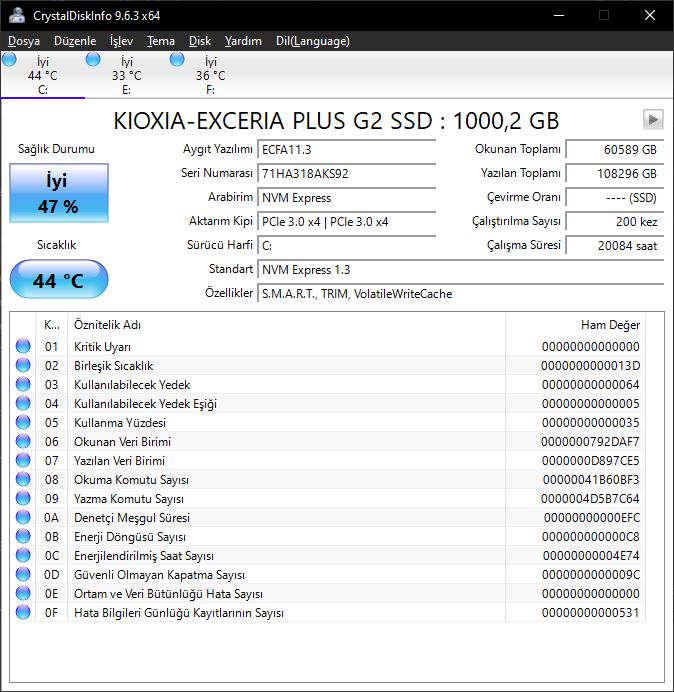674x692 pixels.
Task: Click the blue health orb above C: drive
Action: tap(9, 59)
